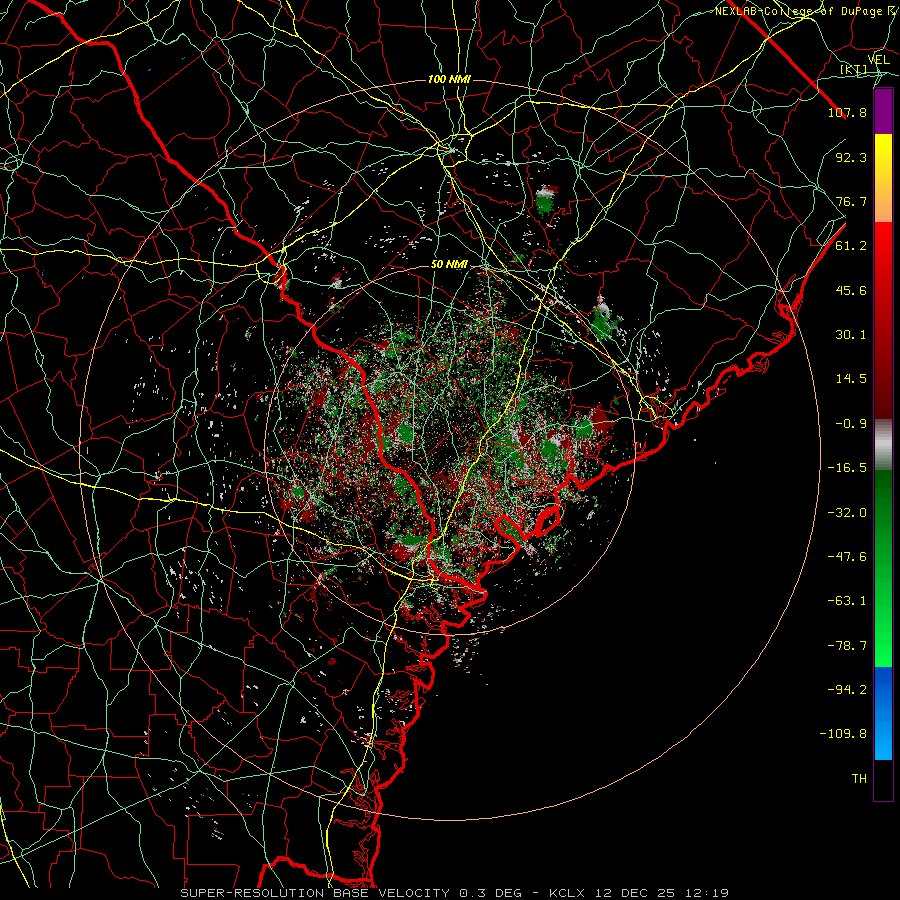Image resolution: width=900 pixels, height=900 pixels.
Task: Pick the blue segment of the velocity color bar
Action: point(883,713)
